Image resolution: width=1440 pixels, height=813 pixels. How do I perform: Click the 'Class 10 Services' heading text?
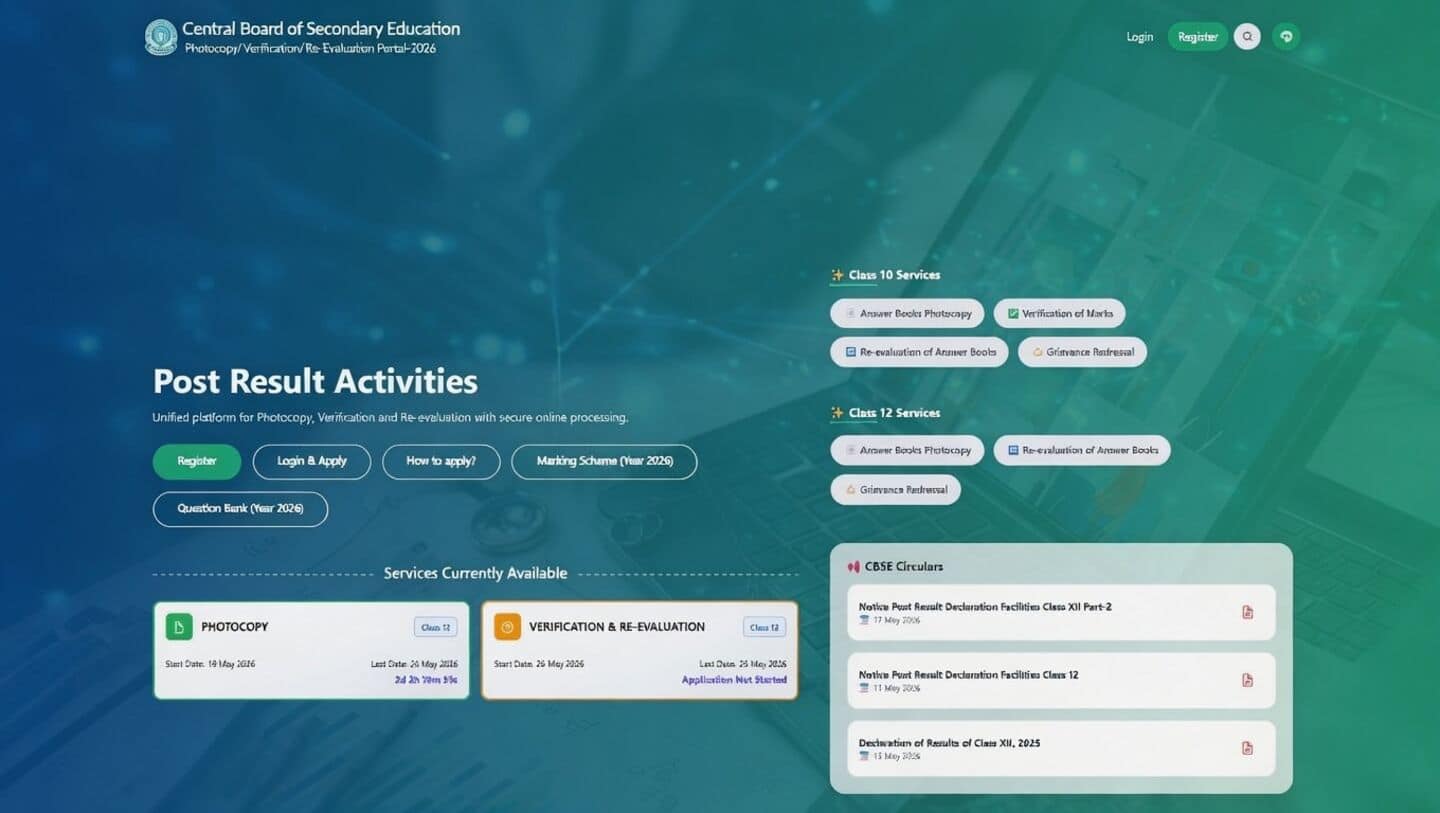(894, 275)
